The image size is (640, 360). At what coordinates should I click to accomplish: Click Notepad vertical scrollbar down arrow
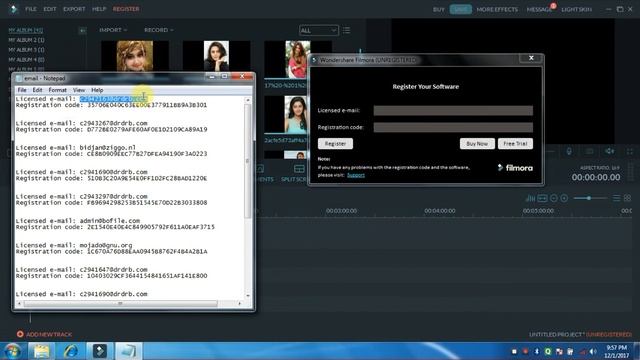[248, 296]
